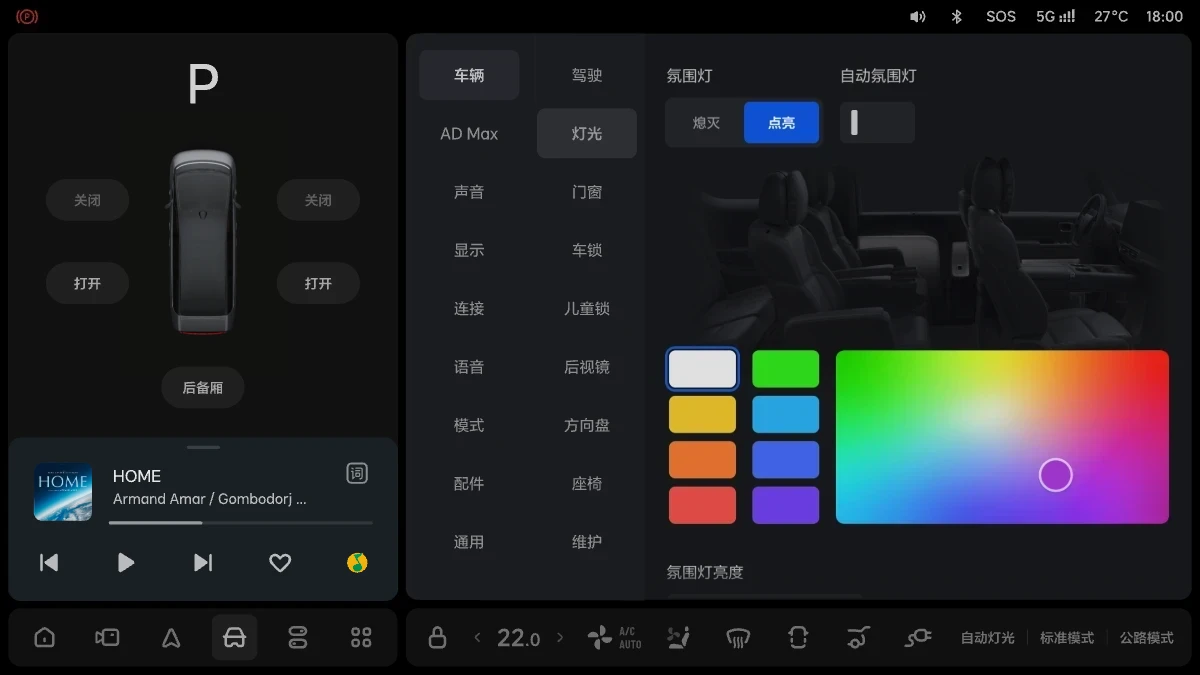Set ambient light to 点亮 (on)
The width and height of the screenshot is (1200, 675).
[781, 123]
